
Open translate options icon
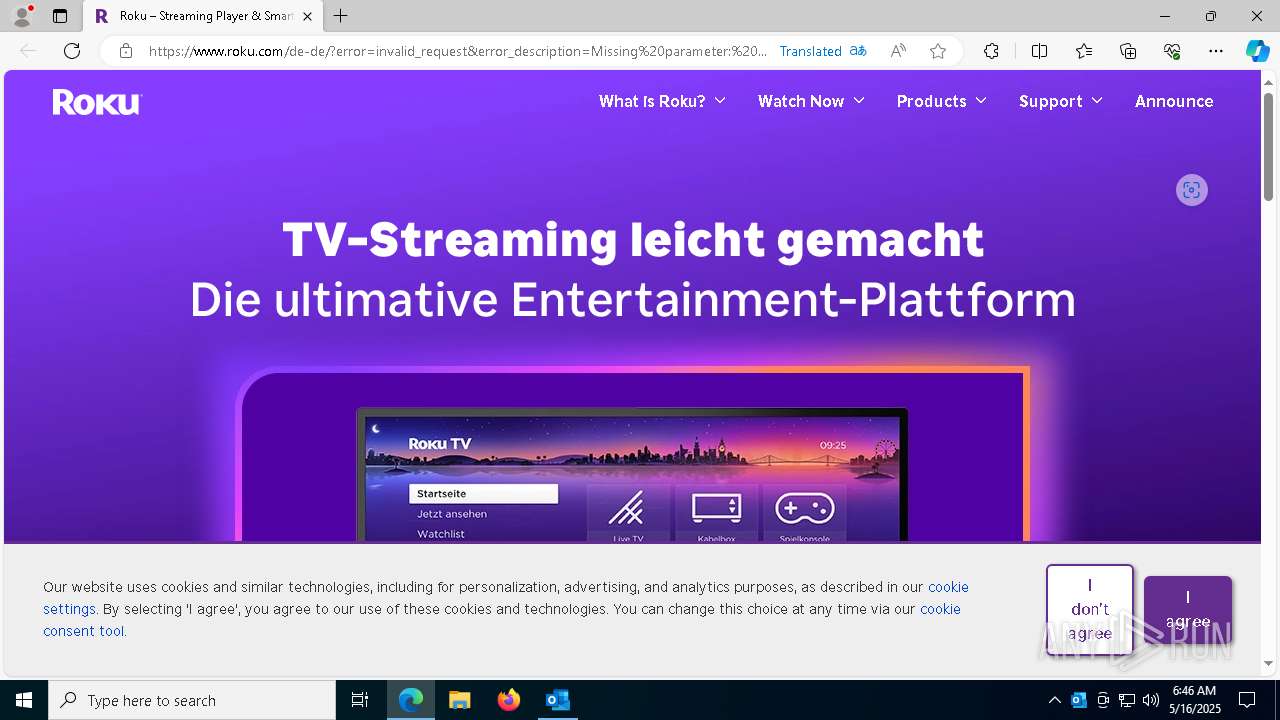(x=858, y=51)
